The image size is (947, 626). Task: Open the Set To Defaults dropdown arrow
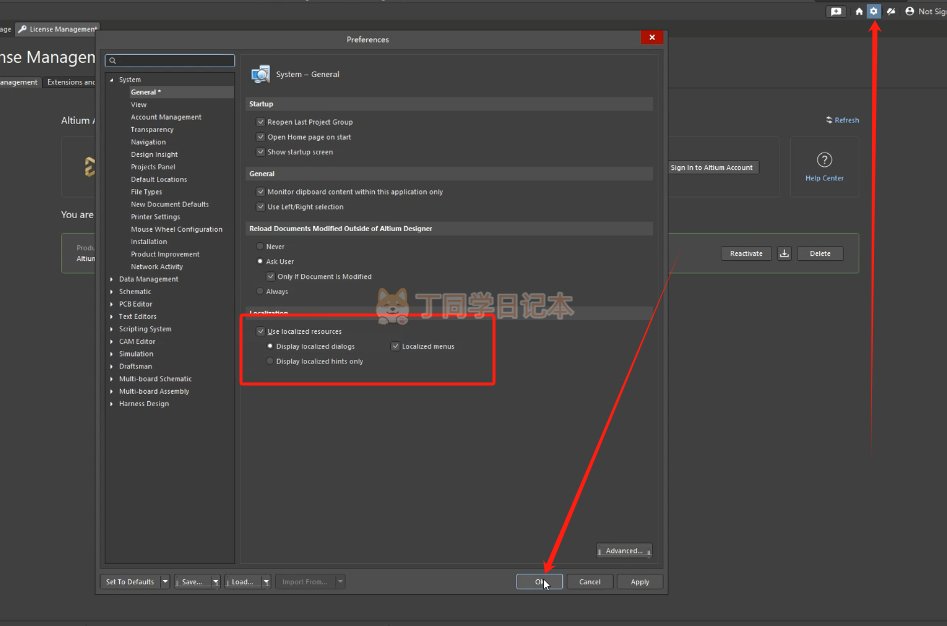point(165,581)
